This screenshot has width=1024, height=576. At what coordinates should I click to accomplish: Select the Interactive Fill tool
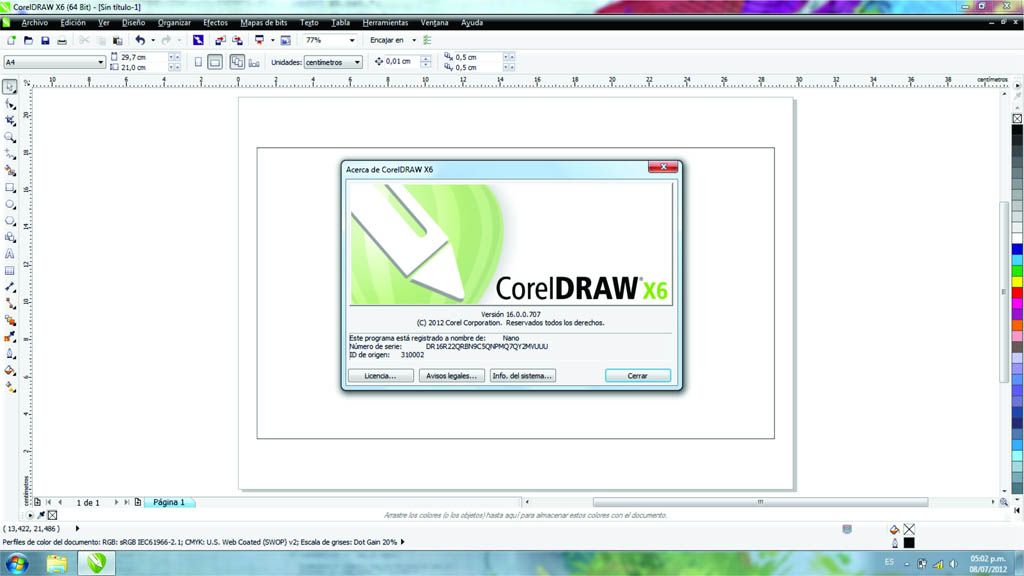coord(10,387)
